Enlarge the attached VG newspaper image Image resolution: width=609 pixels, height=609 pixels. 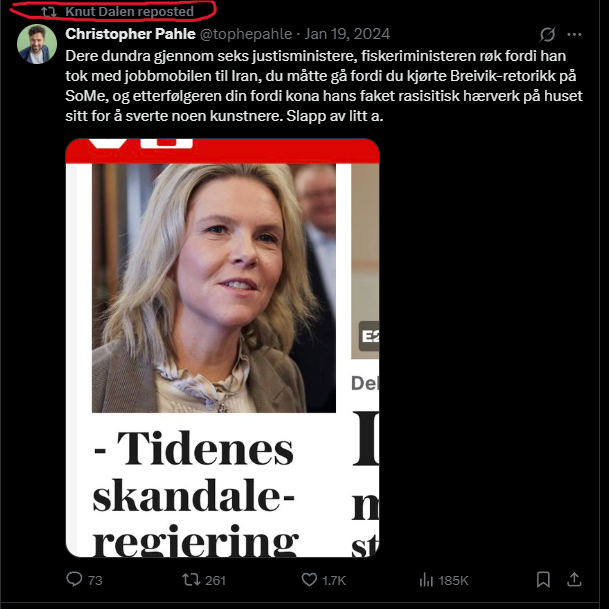[x=223, y=348]
